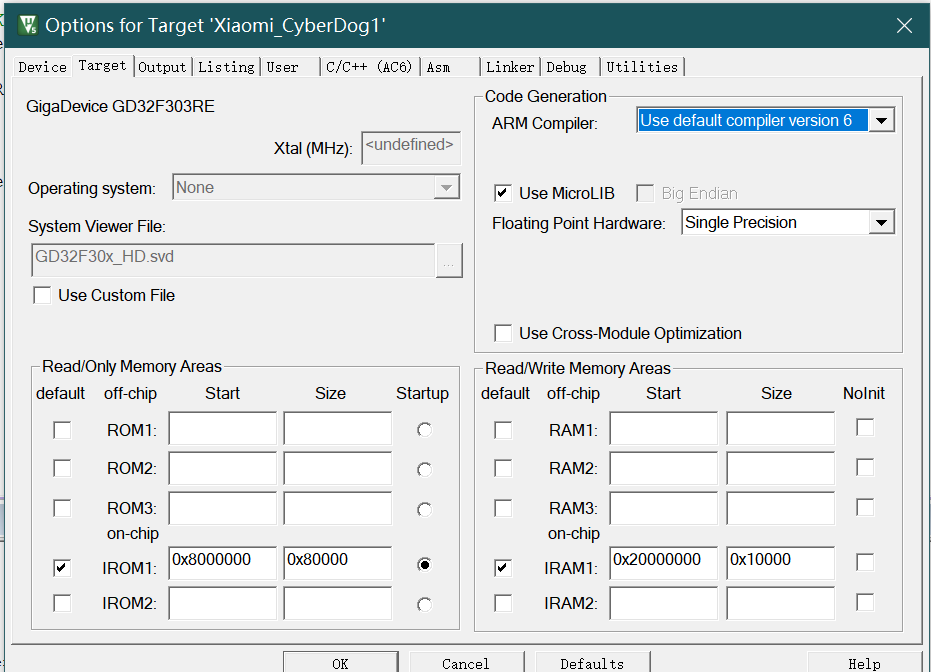This screenshot has height=672, width=931.
Task: Edit IROM1 Start value 0x8000000
Action: click(223, 563)
